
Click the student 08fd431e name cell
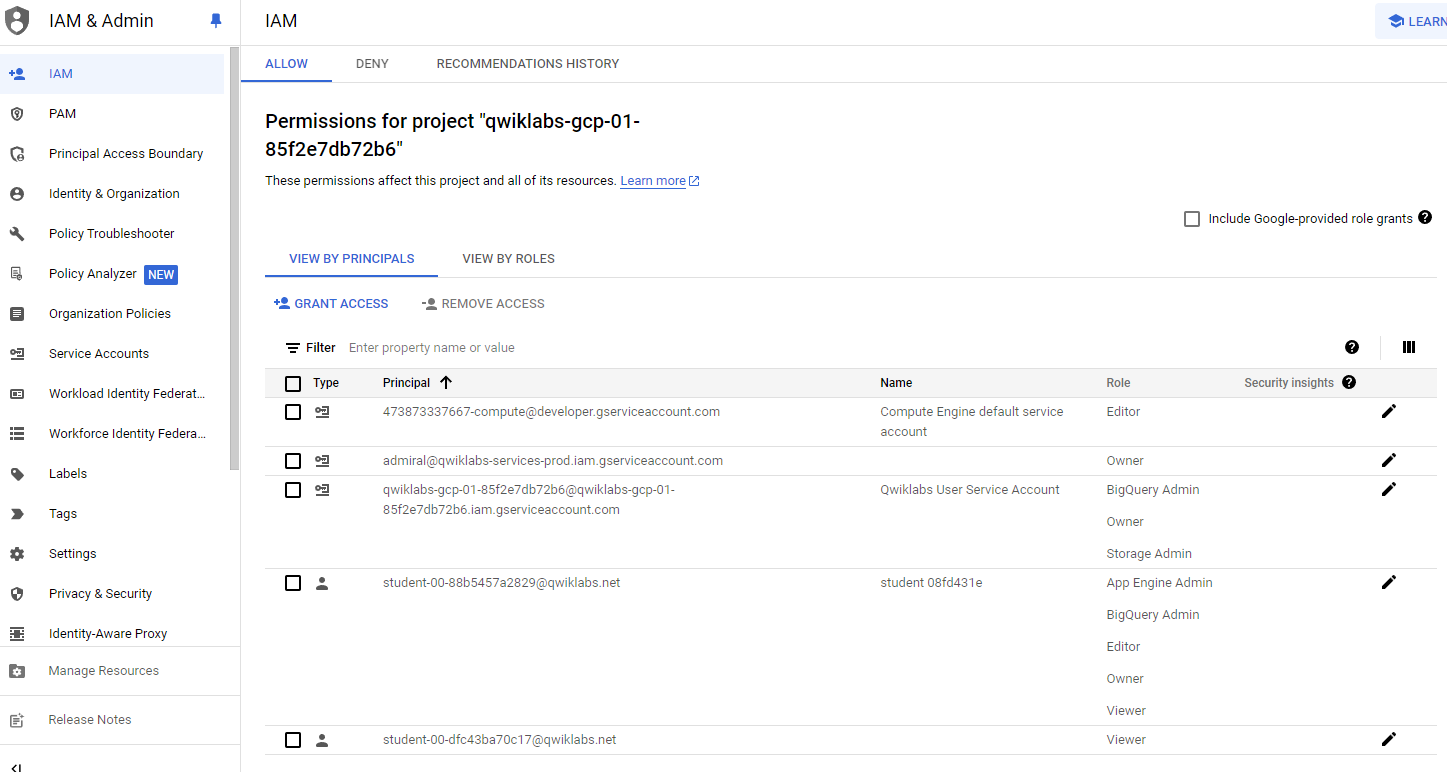point(931,583)
